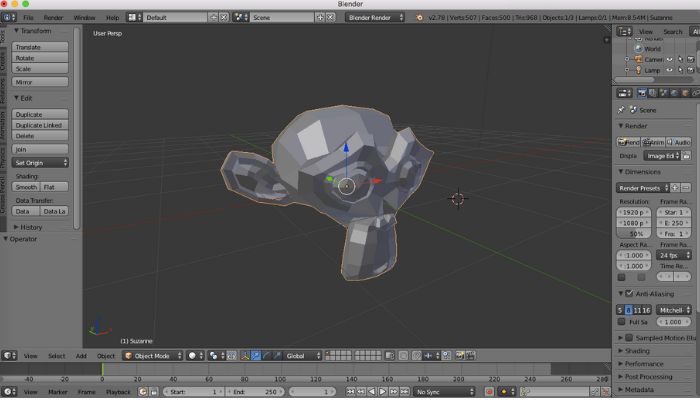Add a new screen layout with plus icon

click(x=213, y=17)
